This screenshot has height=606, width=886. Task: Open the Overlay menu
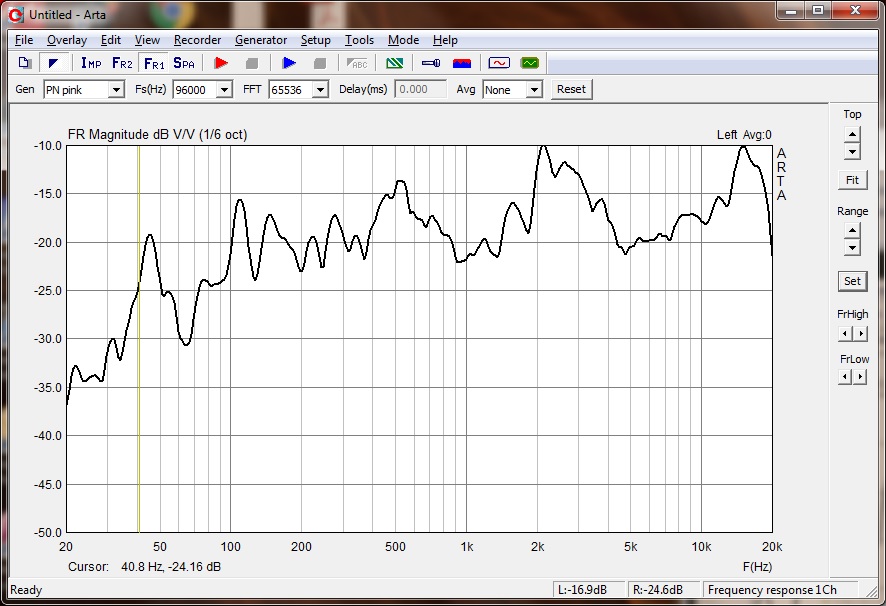[67, 40]
